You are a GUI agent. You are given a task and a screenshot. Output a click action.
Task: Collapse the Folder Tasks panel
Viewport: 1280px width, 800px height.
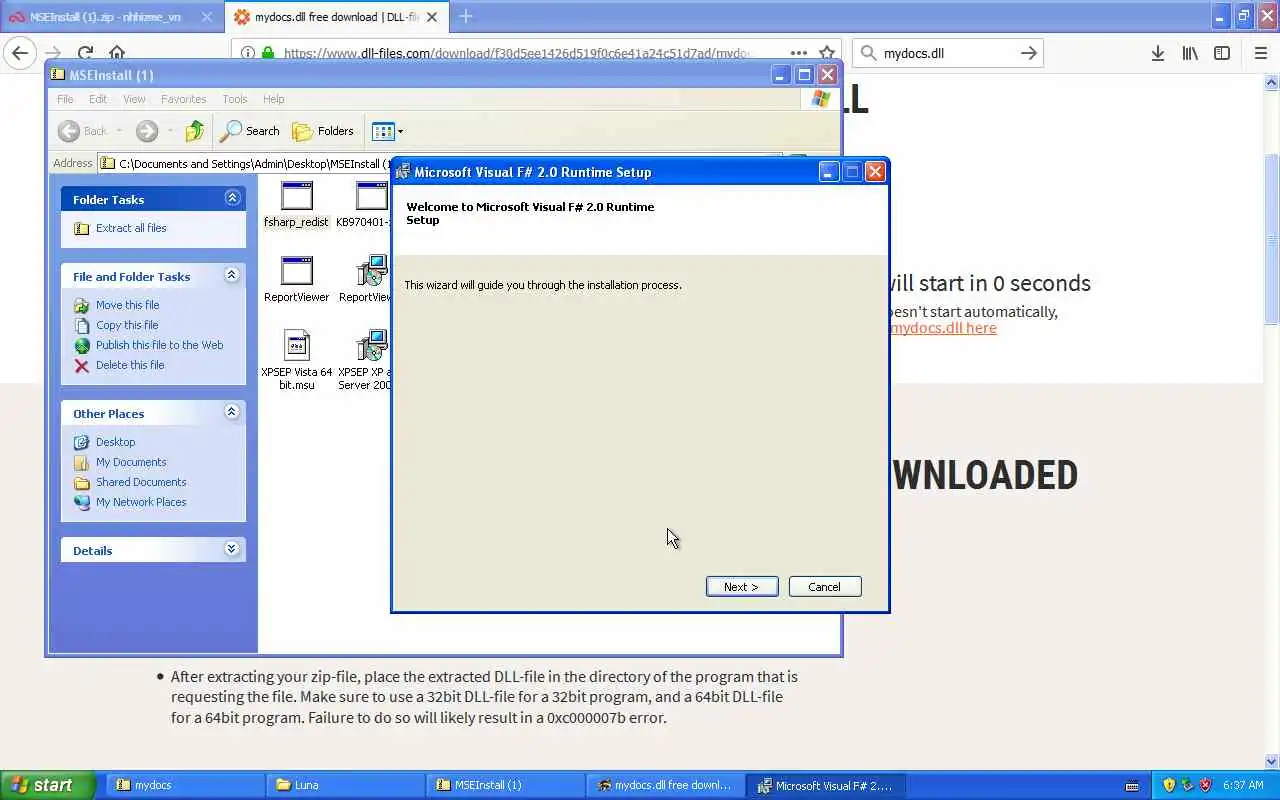[232, 198]
